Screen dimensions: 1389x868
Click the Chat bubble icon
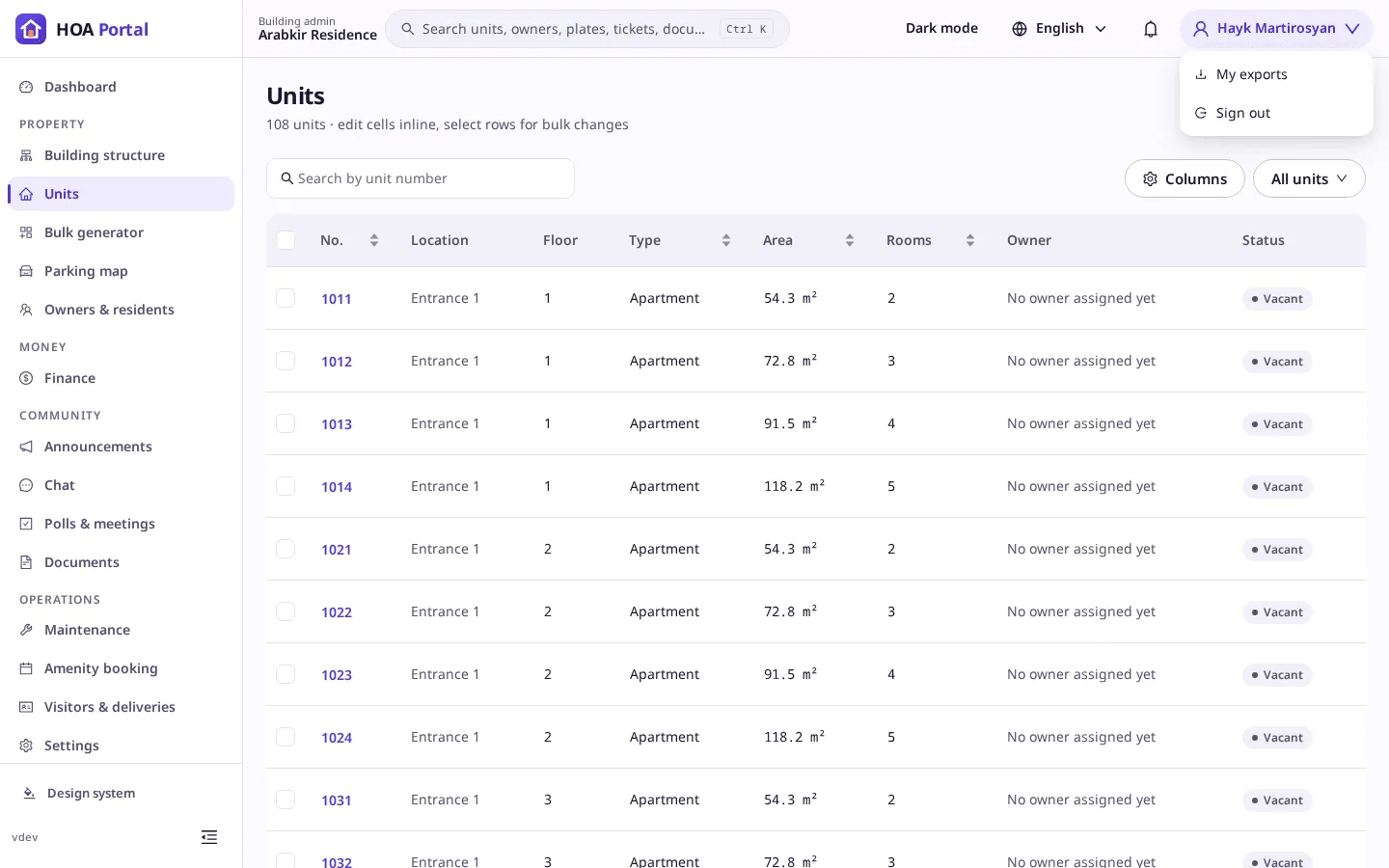pos(26,485)
